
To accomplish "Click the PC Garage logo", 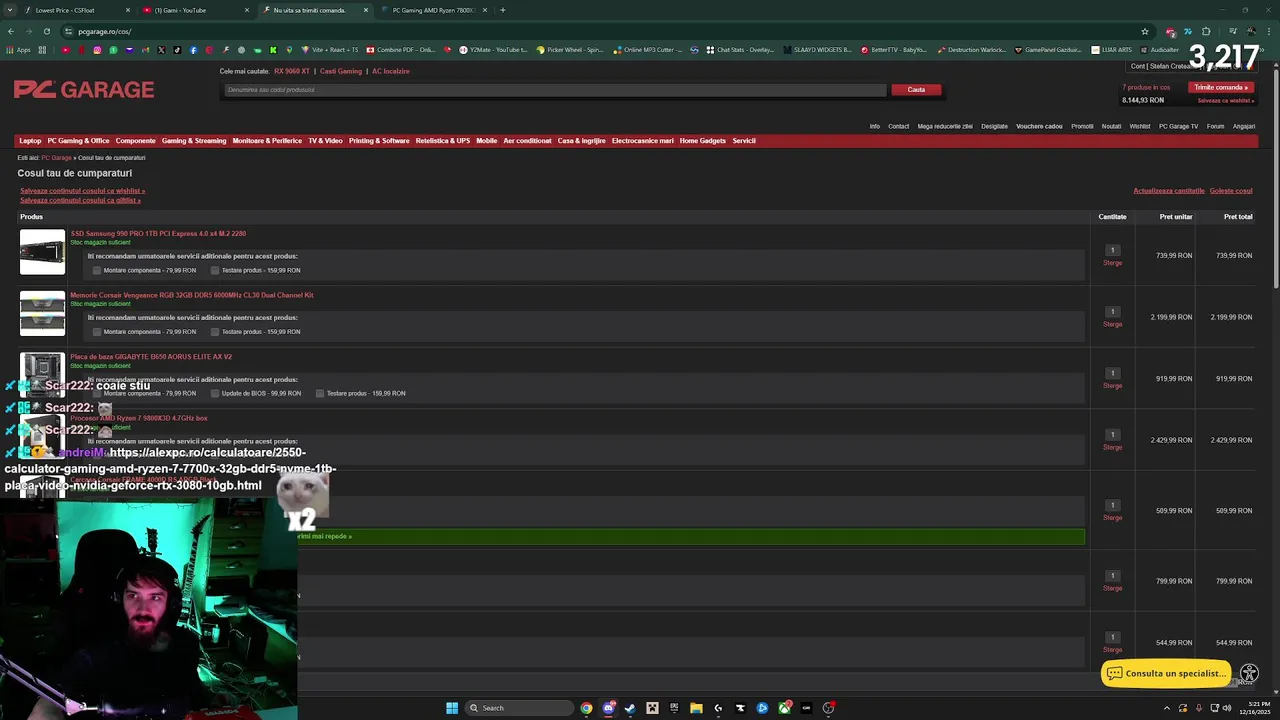I will 84,90.
